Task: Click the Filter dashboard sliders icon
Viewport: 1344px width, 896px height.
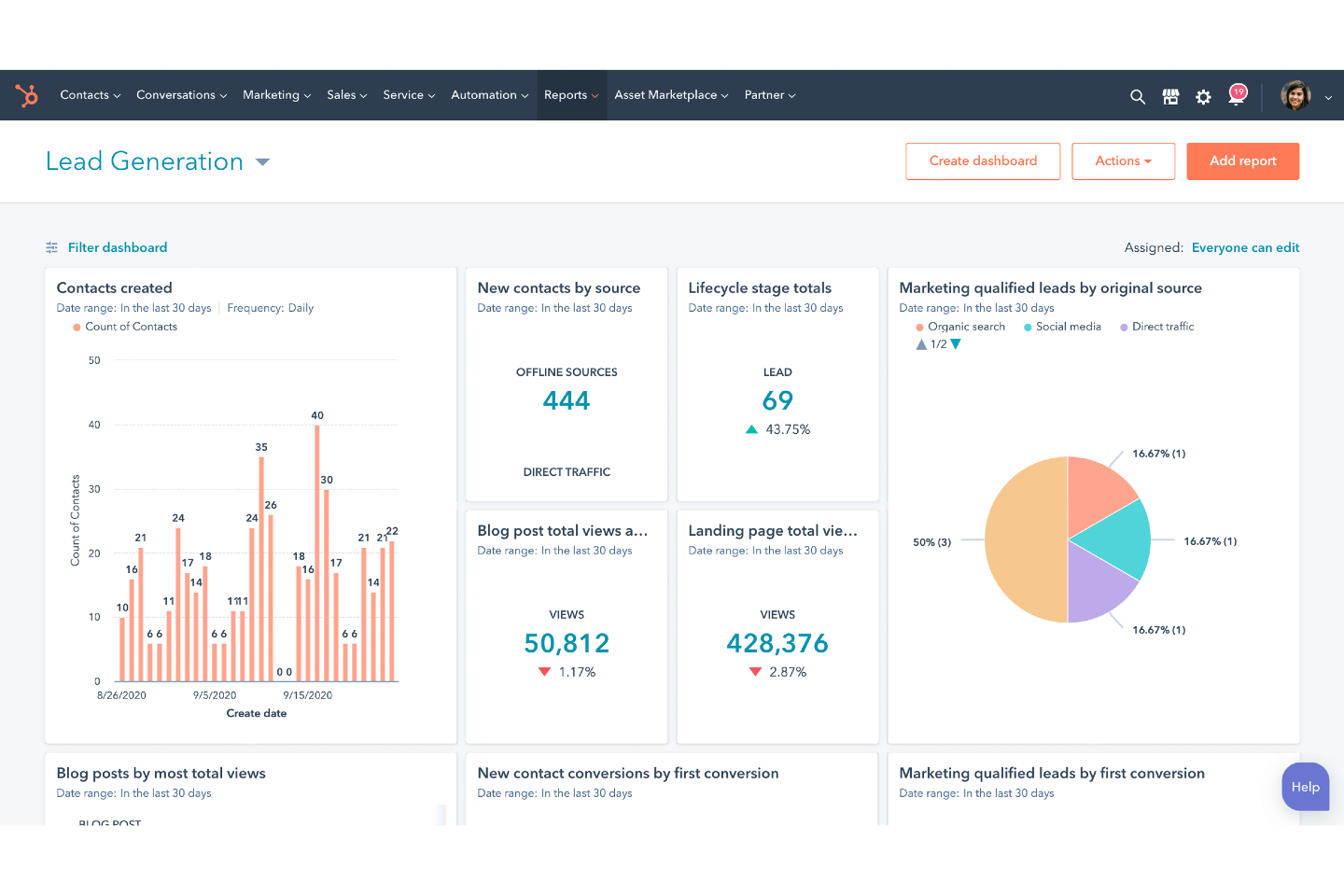Action: [52, 247]
